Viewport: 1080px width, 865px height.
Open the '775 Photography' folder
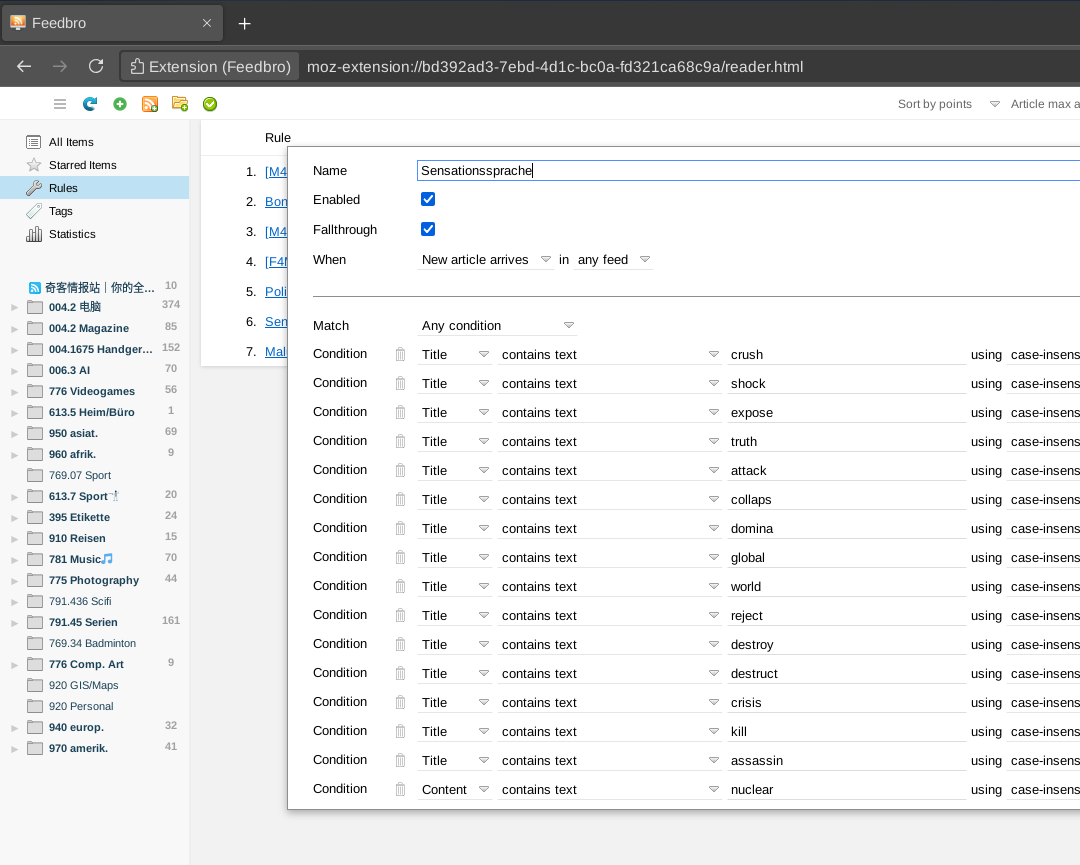pos(93,580)
